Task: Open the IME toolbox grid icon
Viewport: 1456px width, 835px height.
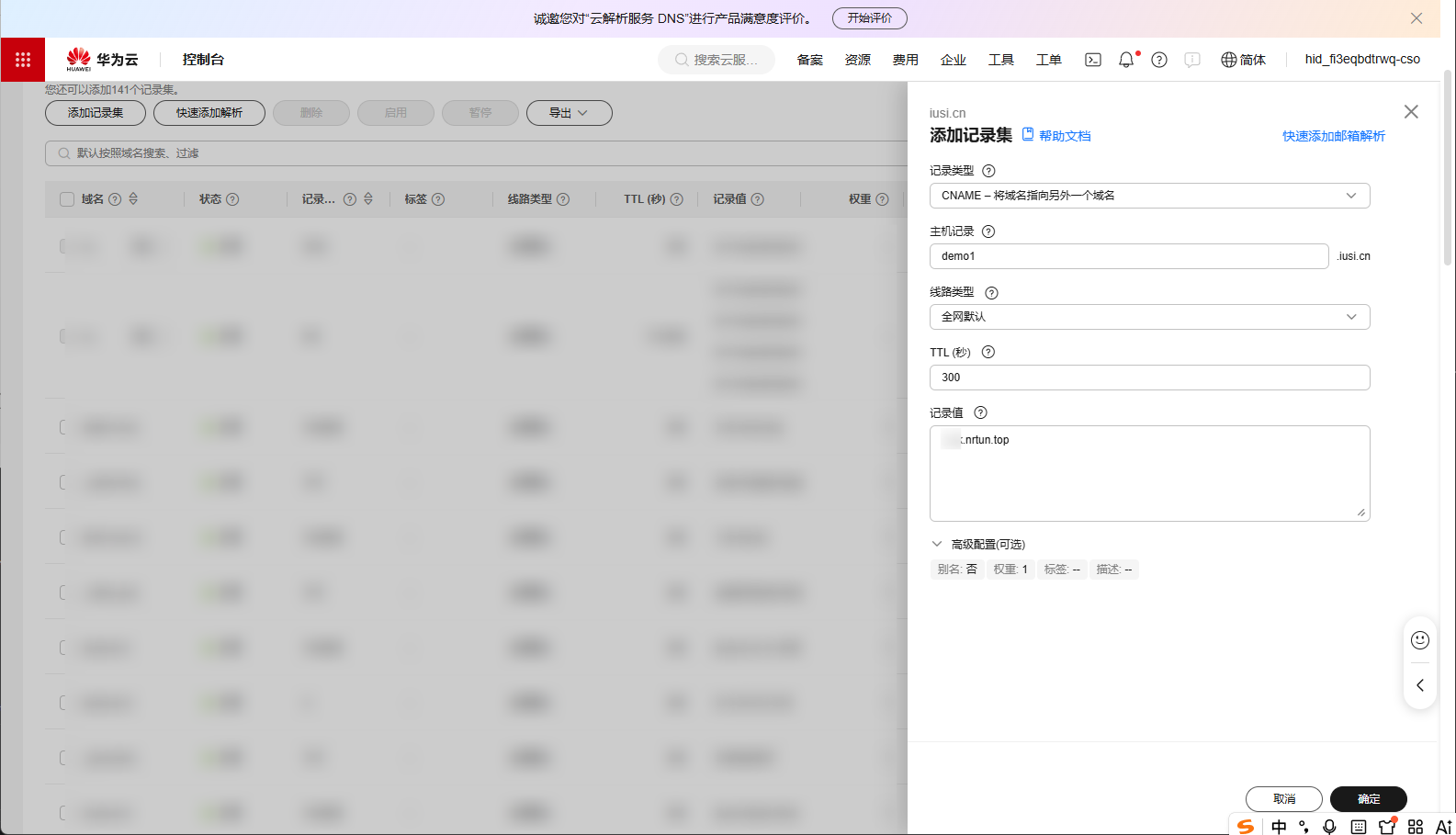Action: (x=1416, y=827)
